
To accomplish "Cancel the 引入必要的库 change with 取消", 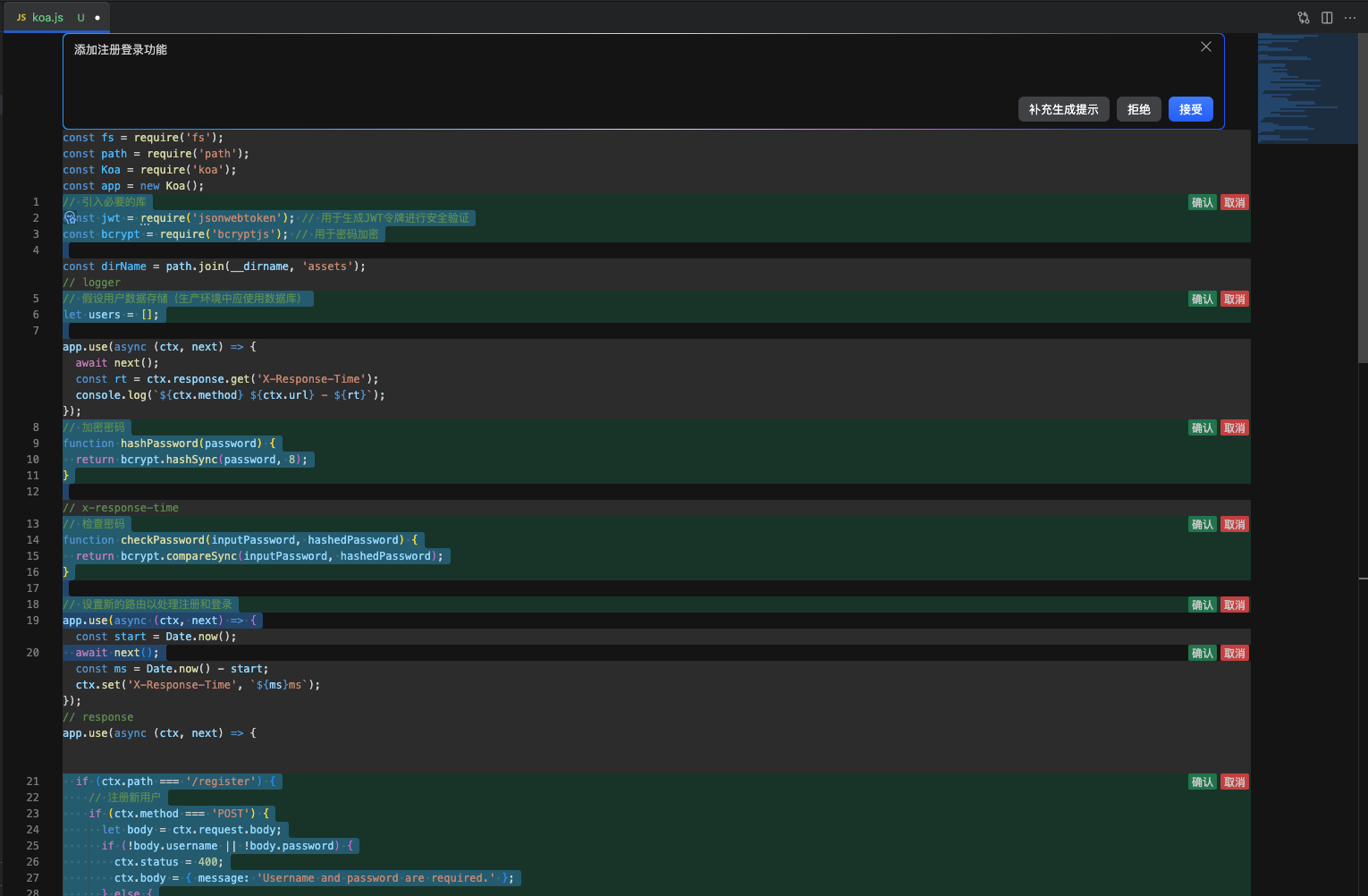I will (x=1235, y=203).
